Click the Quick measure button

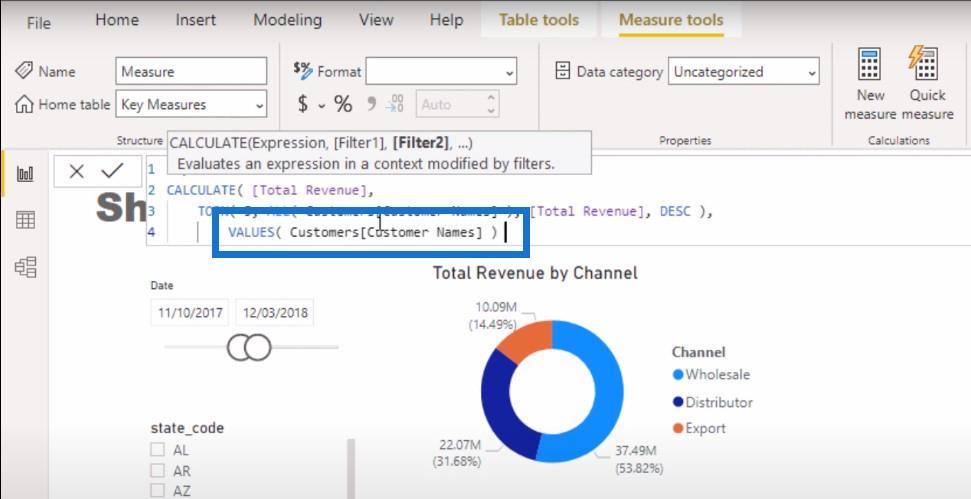pyautogui.click(x=927, y=84)
